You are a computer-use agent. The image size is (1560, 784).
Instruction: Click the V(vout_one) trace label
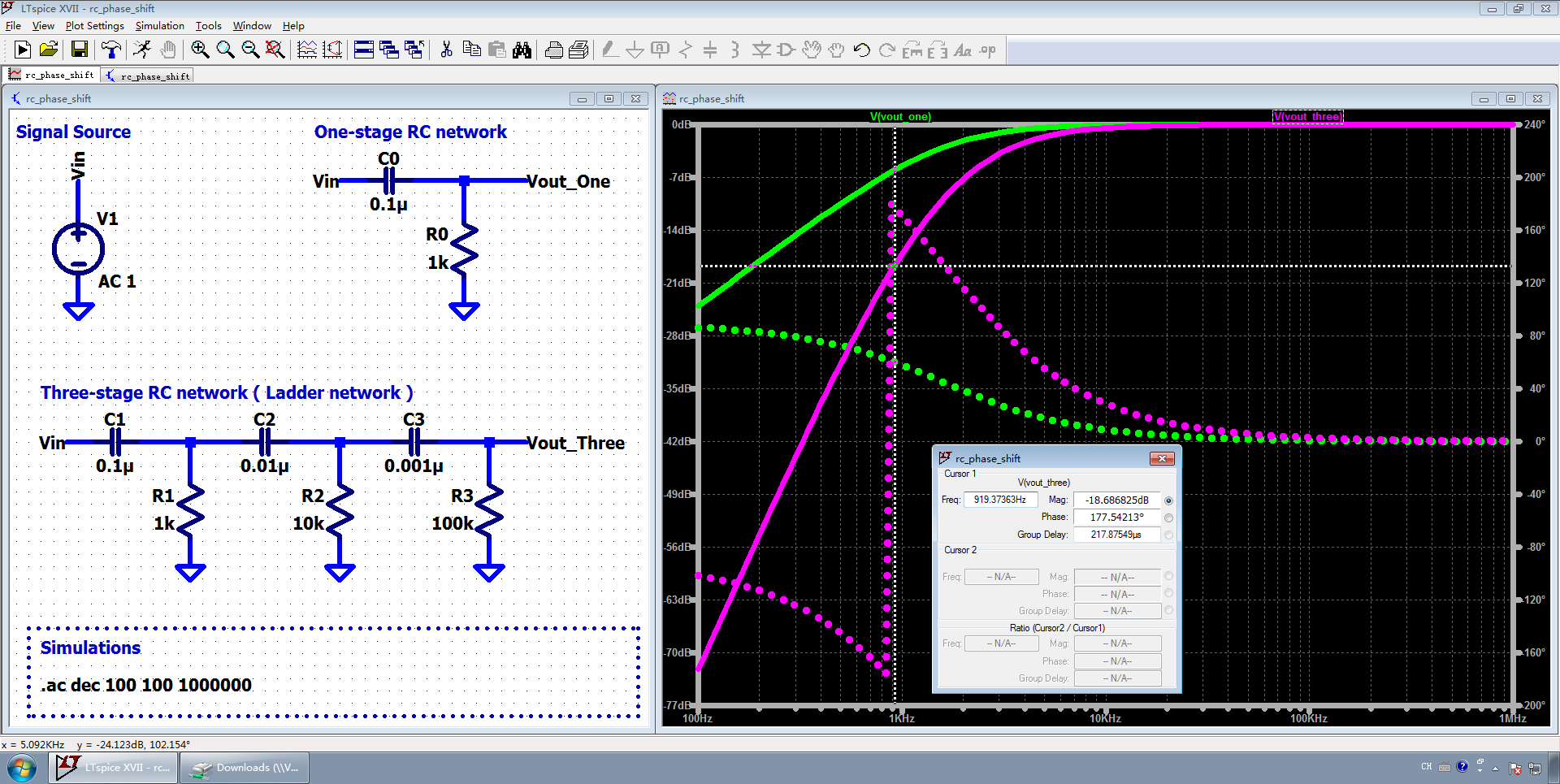click(x=900, y=117)
